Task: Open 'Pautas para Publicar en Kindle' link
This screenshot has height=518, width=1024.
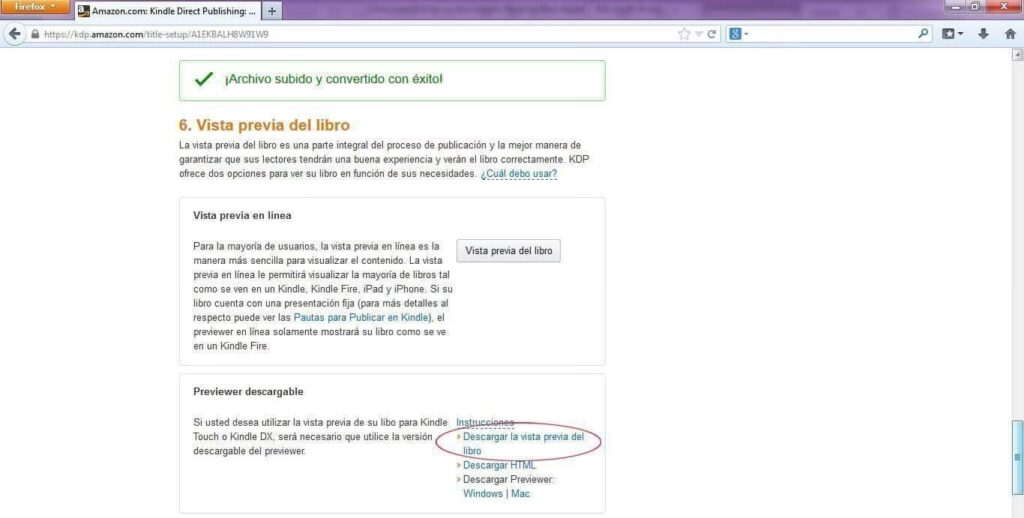Action: pos(361,317)
